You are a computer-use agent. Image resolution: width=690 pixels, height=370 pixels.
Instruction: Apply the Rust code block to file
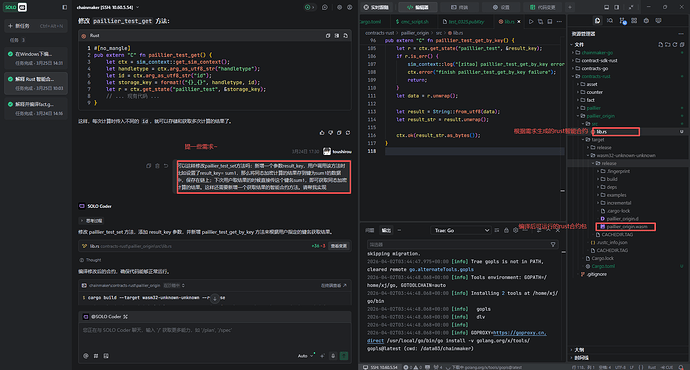(345, 36)
